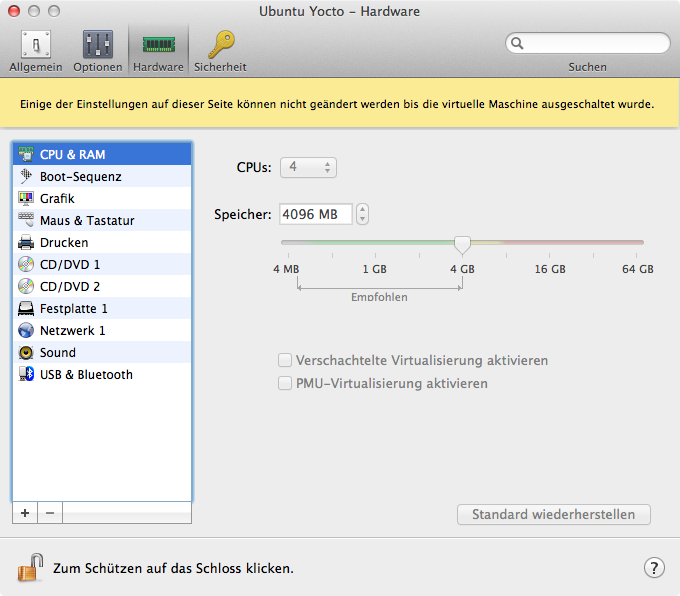This screenshot has width=680, height=596.
Task: Open the Optionen sliders icon
Action: pos(98,44)
